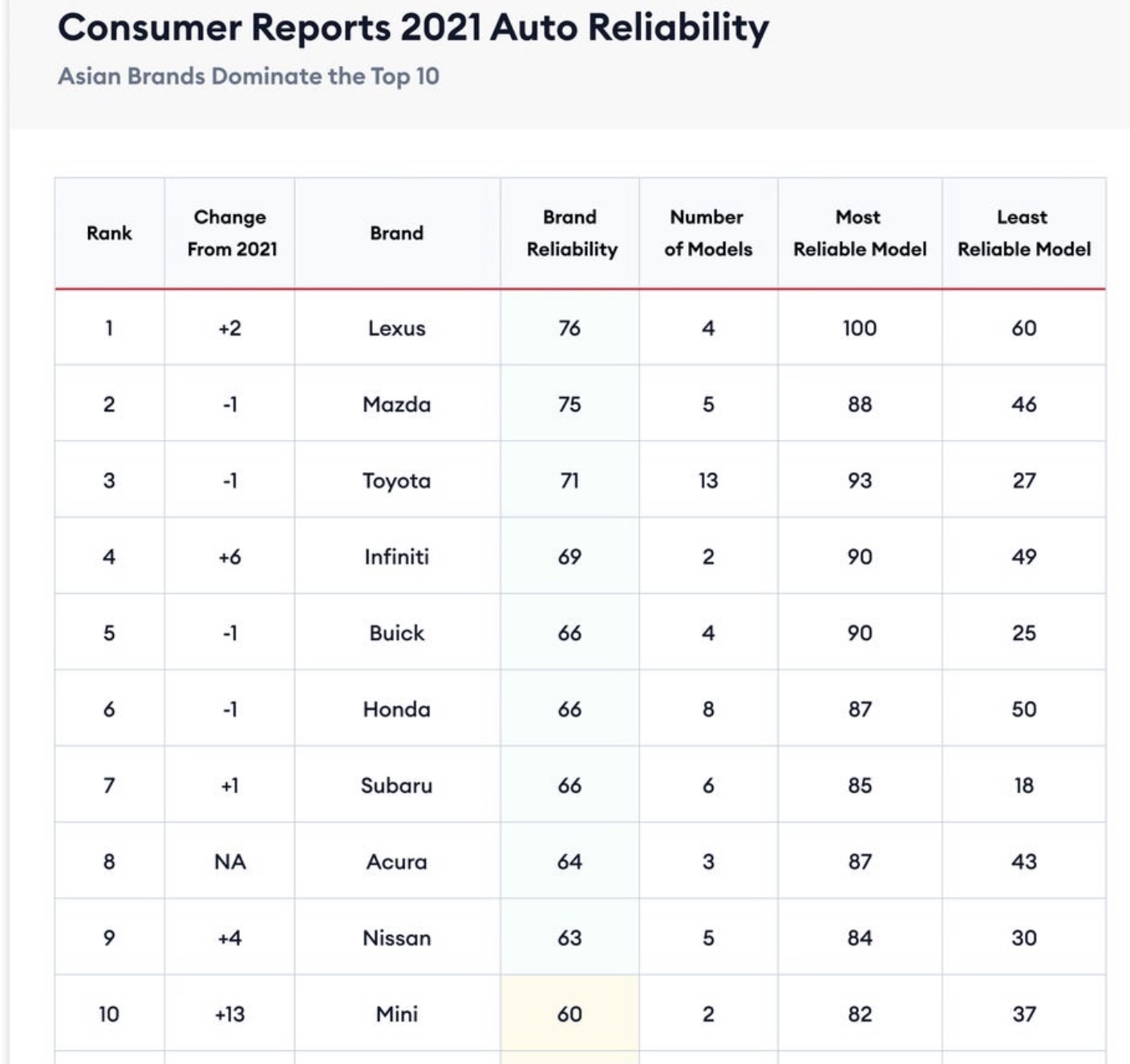Image resolution: width=1130 pixels, height=1064 pixels.
Task: Select the Lexus brand cell
Action: 396,328
